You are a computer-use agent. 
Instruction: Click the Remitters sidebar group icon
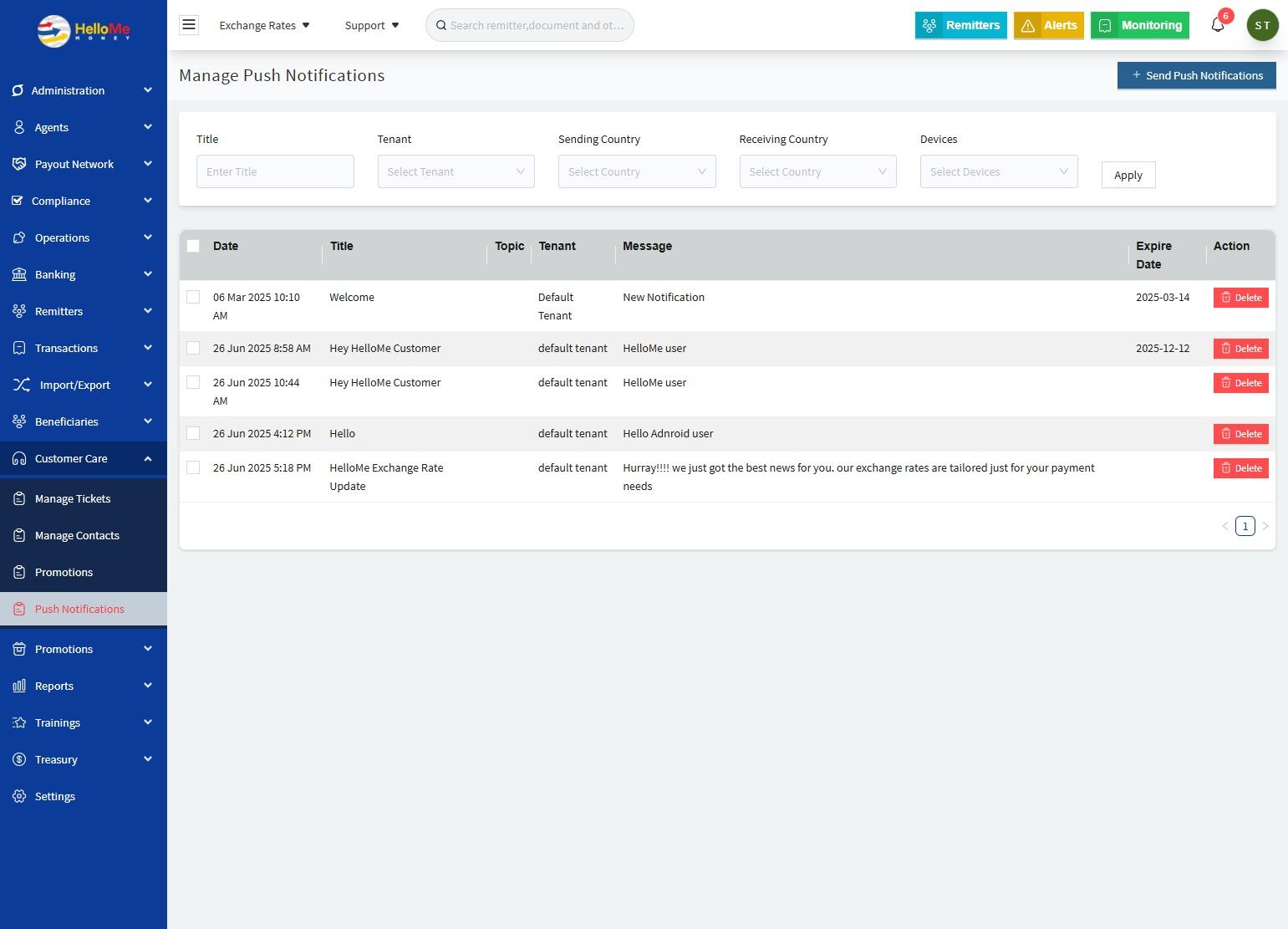click(x=19, y=311)
